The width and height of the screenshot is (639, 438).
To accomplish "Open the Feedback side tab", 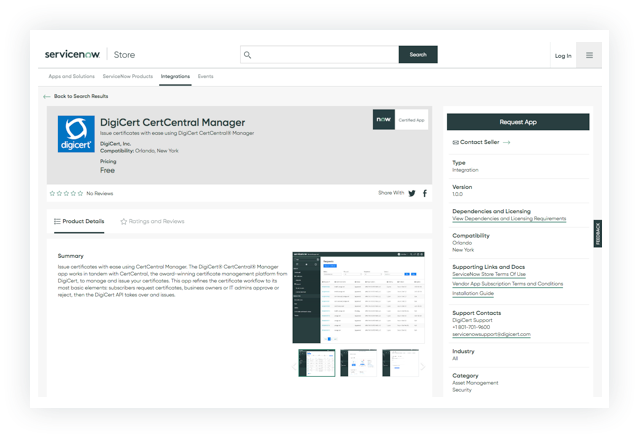I will point(597,234).
